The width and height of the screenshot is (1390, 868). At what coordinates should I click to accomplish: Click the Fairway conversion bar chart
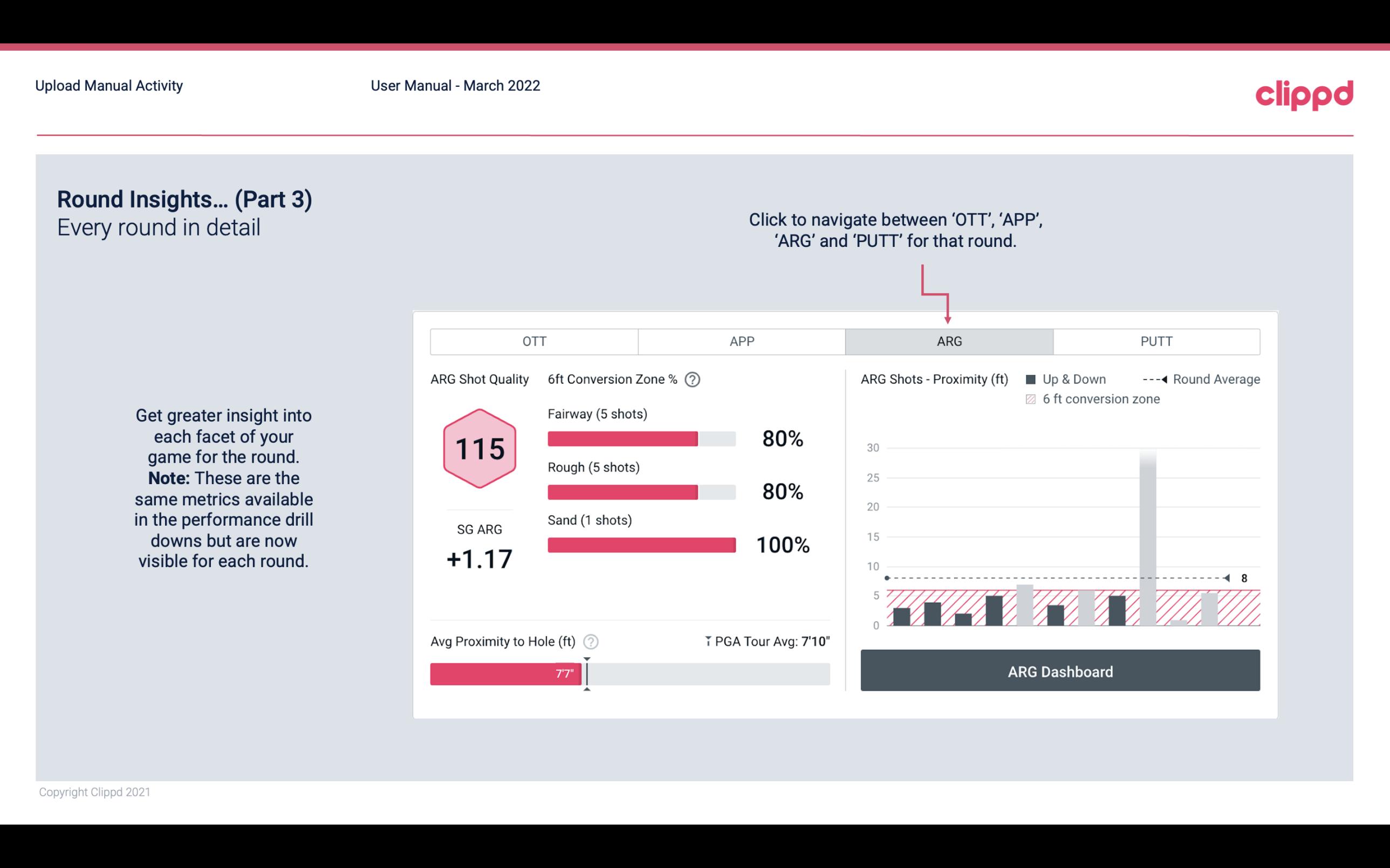point(640,438)
